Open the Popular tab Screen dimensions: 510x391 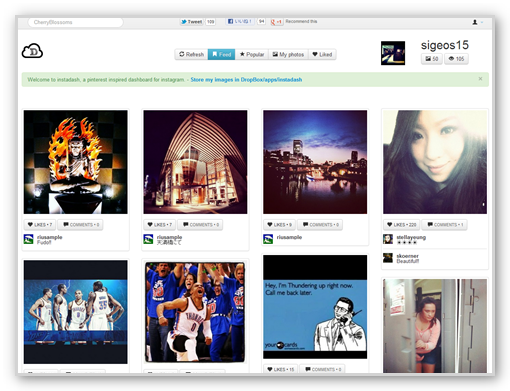(252, 54)
